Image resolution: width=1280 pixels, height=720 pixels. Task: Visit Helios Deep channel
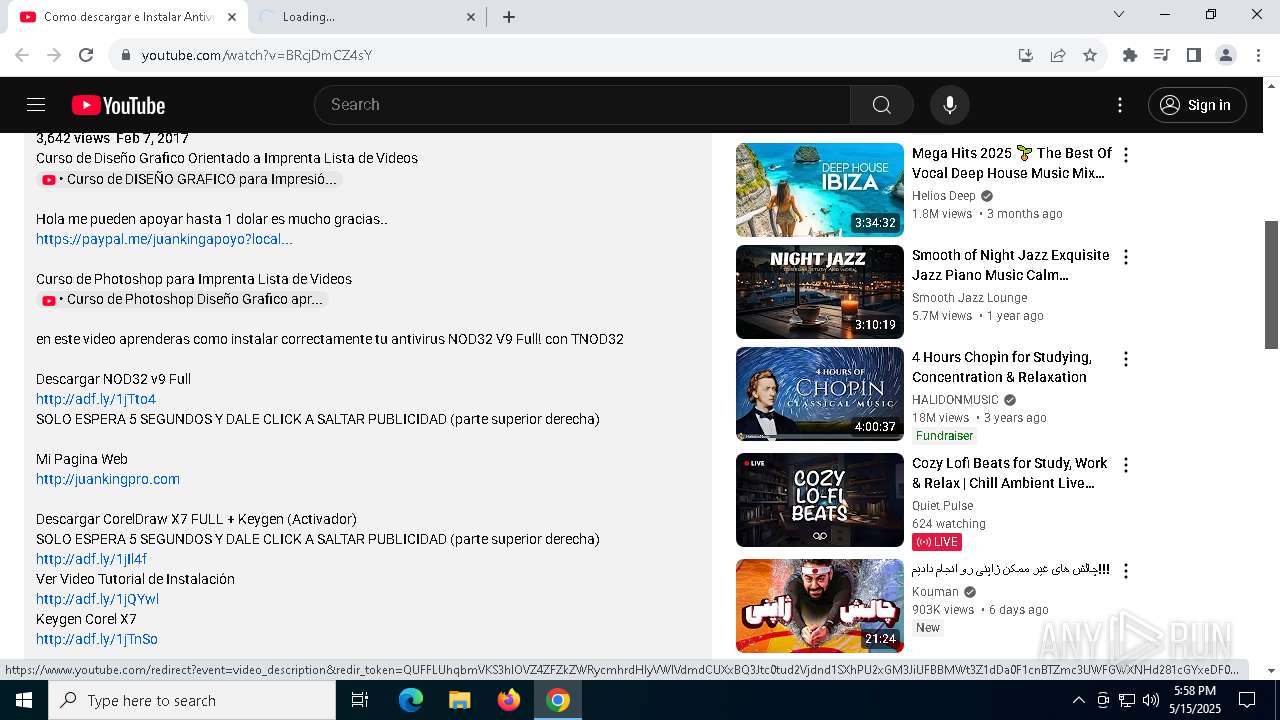click(x=943, y=196)
